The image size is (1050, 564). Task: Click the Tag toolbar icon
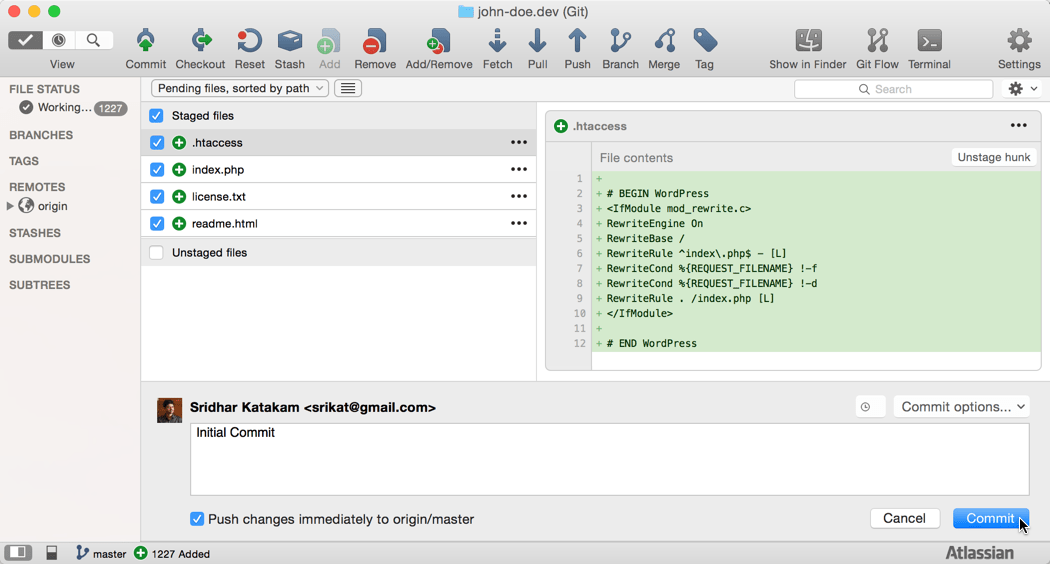click(705, 42)
